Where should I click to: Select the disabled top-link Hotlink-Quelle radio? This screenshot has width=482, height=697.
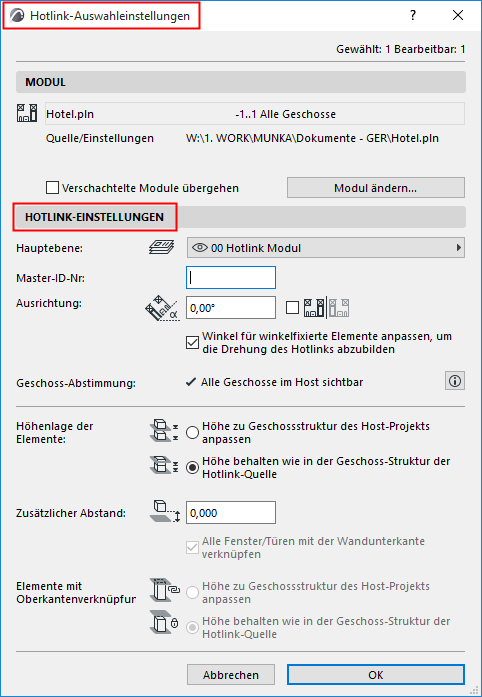[x=192, y=628]
